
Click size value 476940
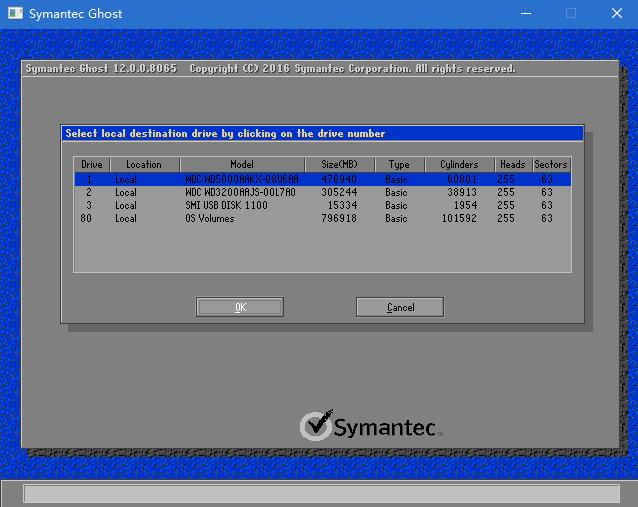click(339, 179)
